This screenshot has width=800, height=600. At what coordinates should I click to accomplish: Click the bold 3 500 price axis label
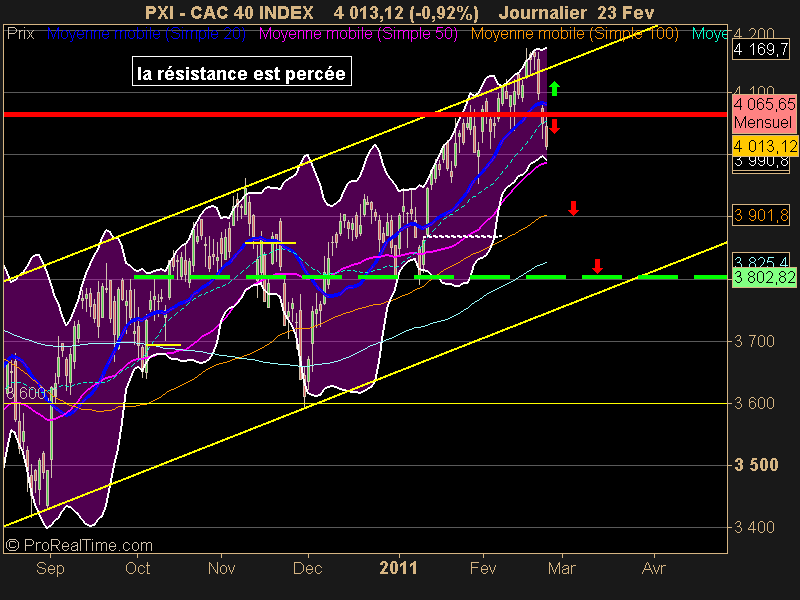[x=756, y=465]
